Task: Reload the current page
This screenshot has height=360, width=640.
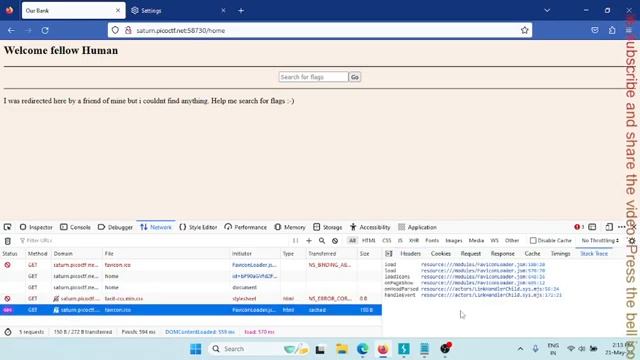Action: pos(45,30)
